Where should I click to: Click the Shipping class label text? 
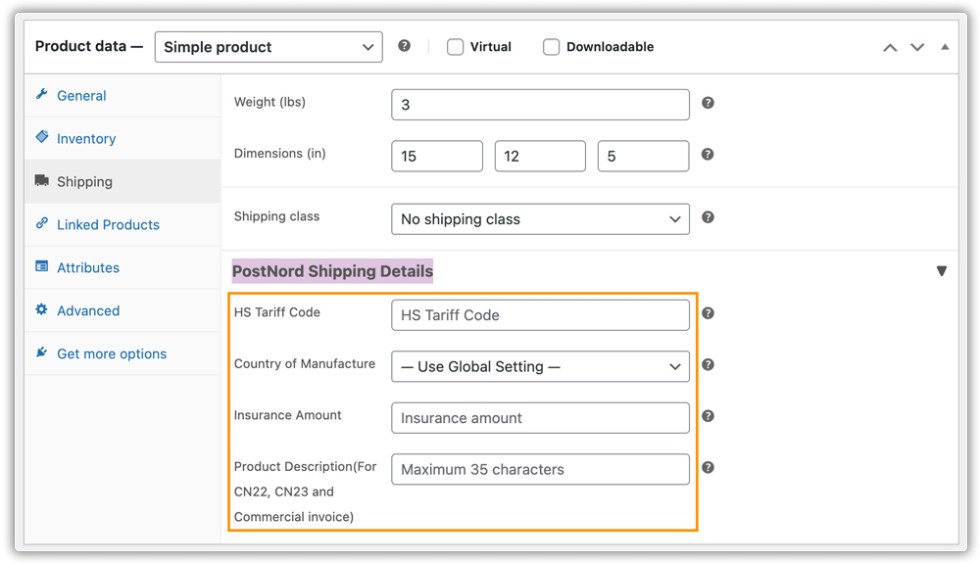(x=276, y=216)
